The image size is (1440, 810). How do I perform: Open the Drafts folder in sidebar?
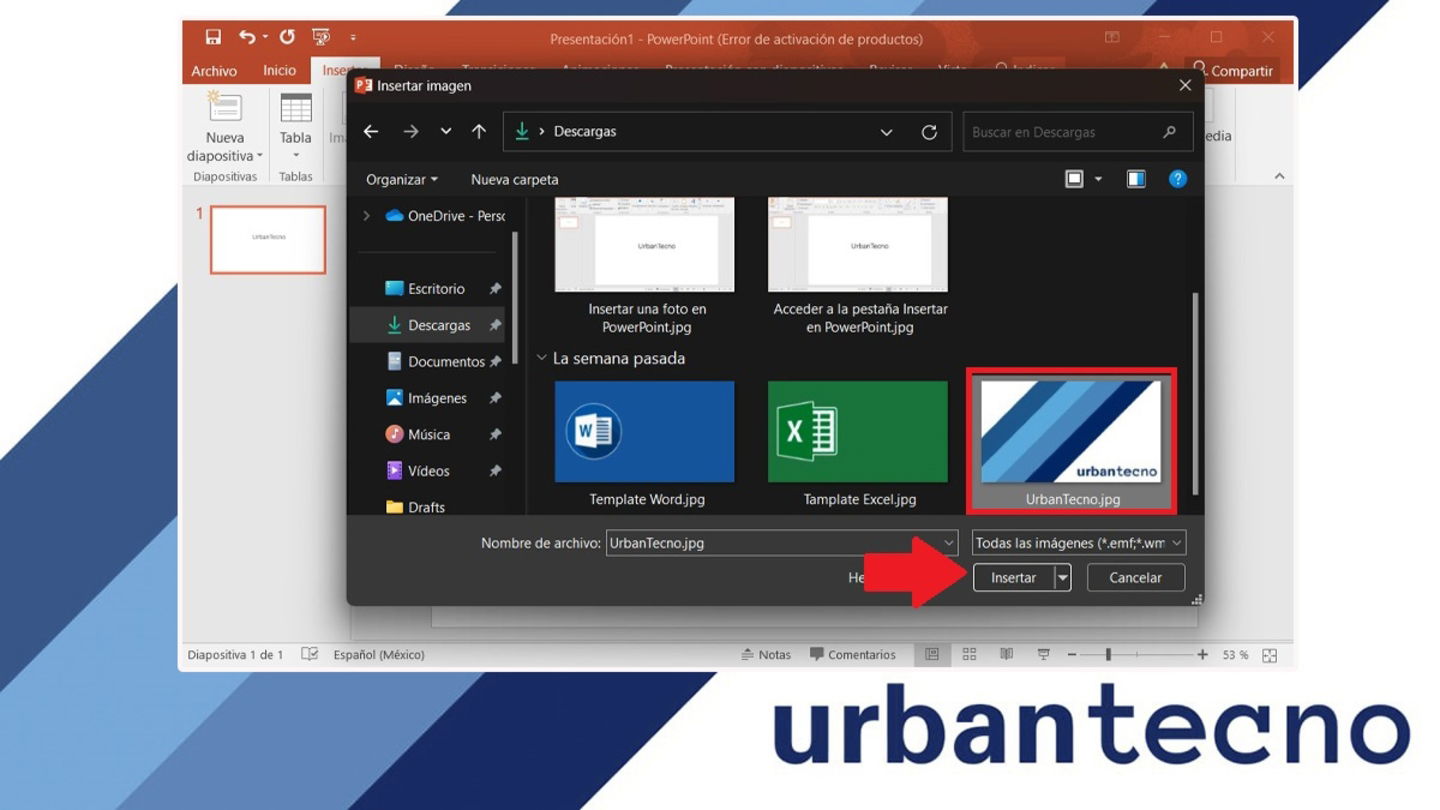[x=415, y=507]
